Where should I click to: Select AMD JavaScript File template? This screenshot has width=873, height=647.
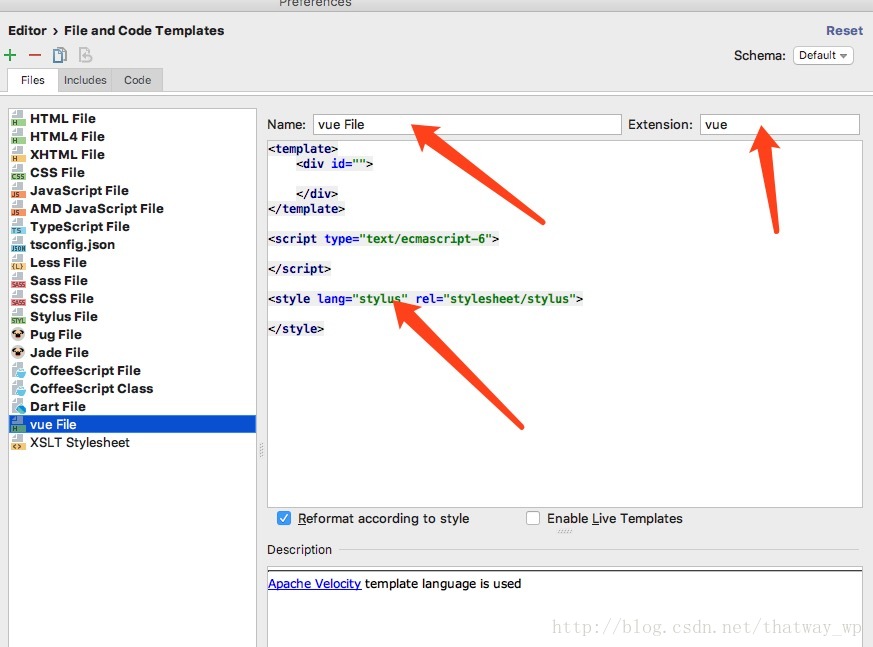point(133,208)
